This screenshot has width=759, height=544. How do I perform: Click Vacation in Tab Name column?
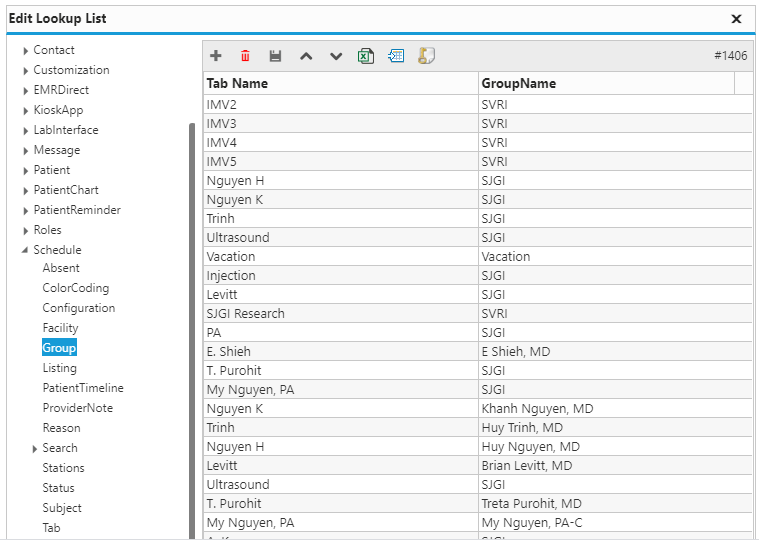(341, 257)
